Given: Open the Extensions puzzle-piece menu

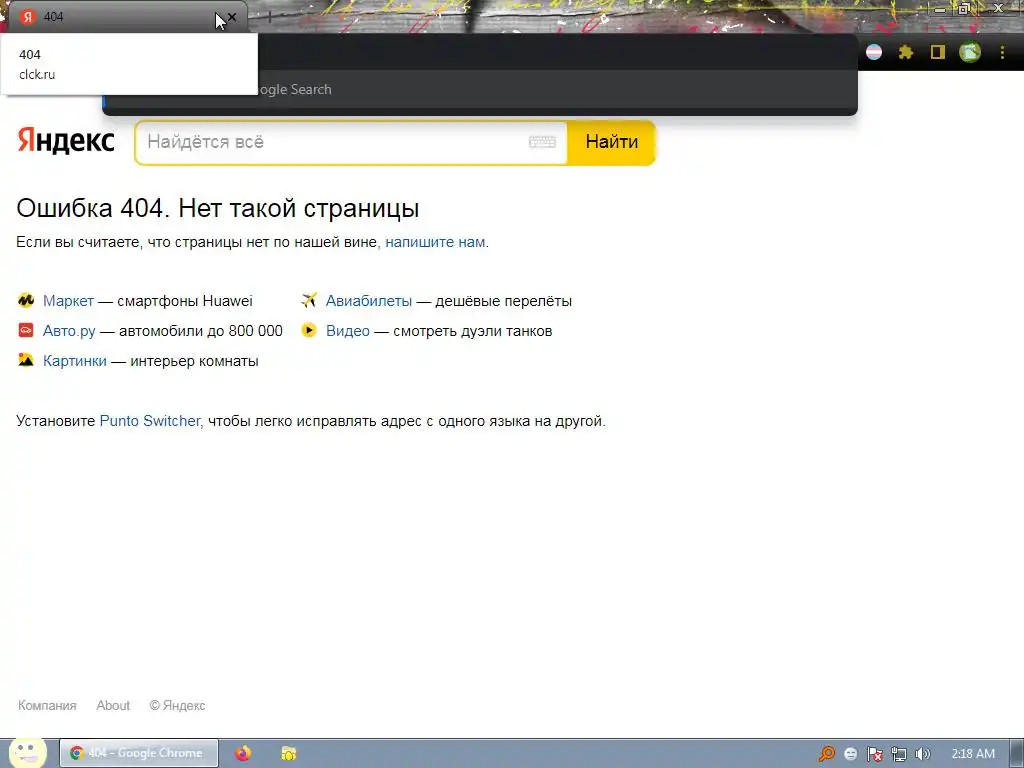Looking at the screenshot, I should pos(906,52).
